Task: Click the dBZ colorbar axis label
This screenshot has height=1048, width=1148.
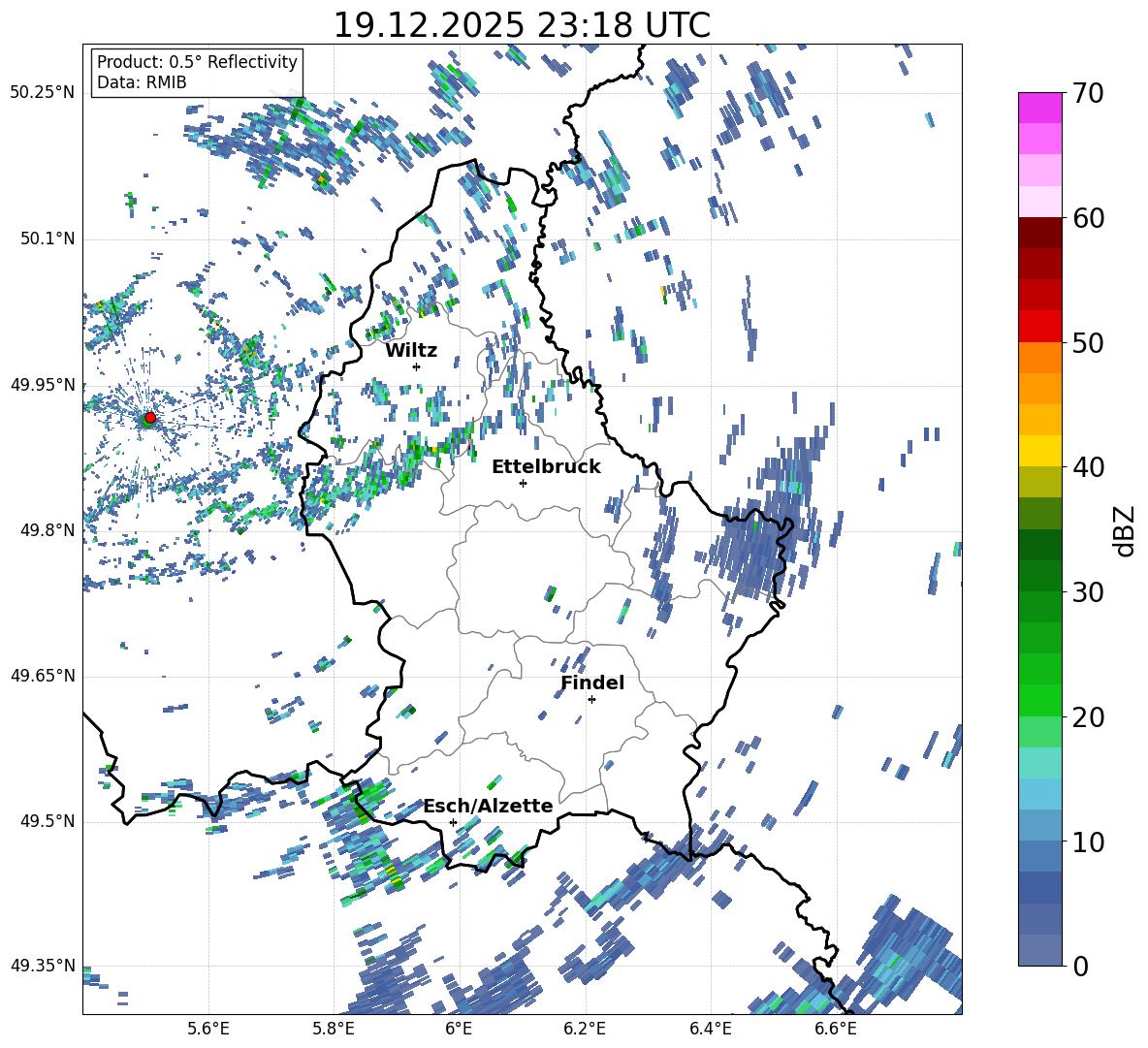Action: pyautogui.click(x=1124, y=530)
